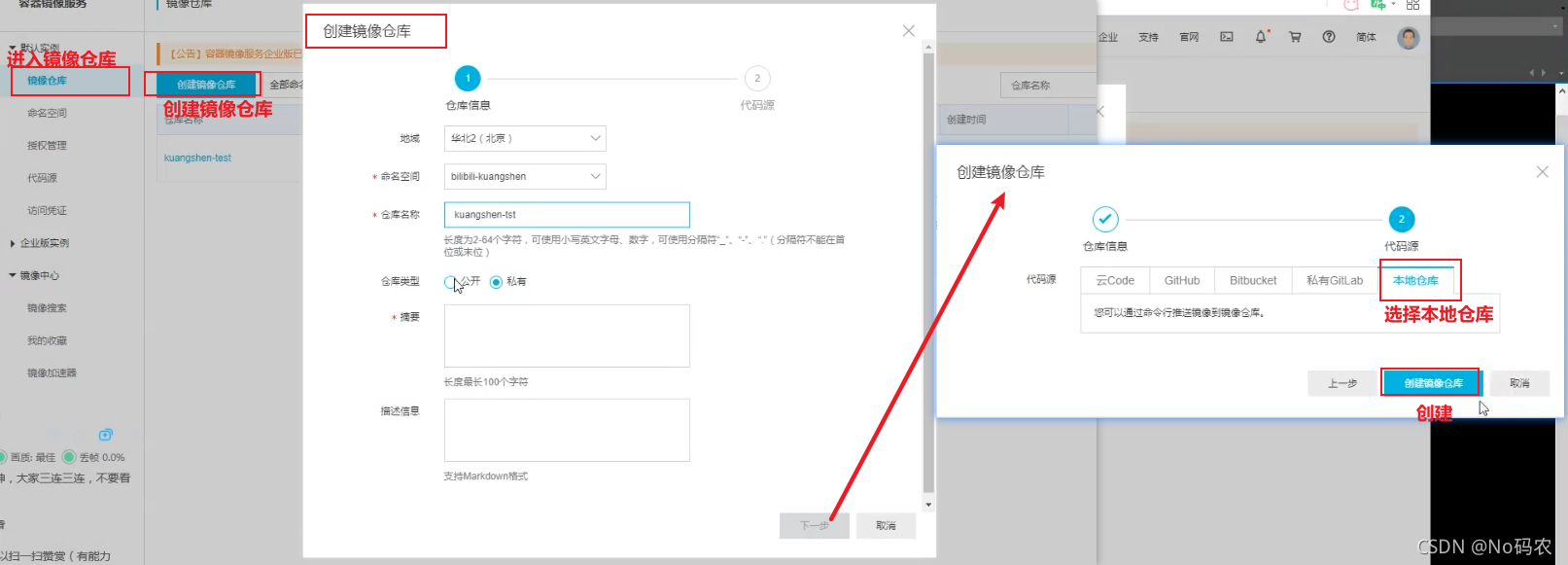Open the user avatar menu
This screenshot has width=1568, height=565.
(1409, 38)
